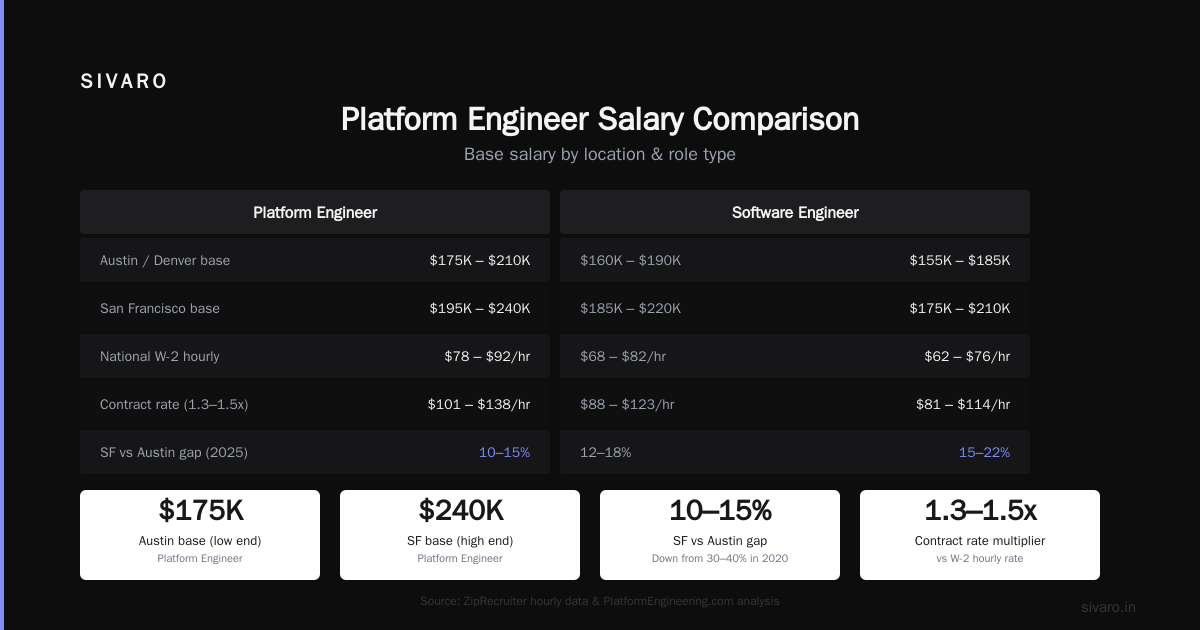1200x630 pixels.
Task: Open the $240K SF base card
Action: tap(460, 535)
